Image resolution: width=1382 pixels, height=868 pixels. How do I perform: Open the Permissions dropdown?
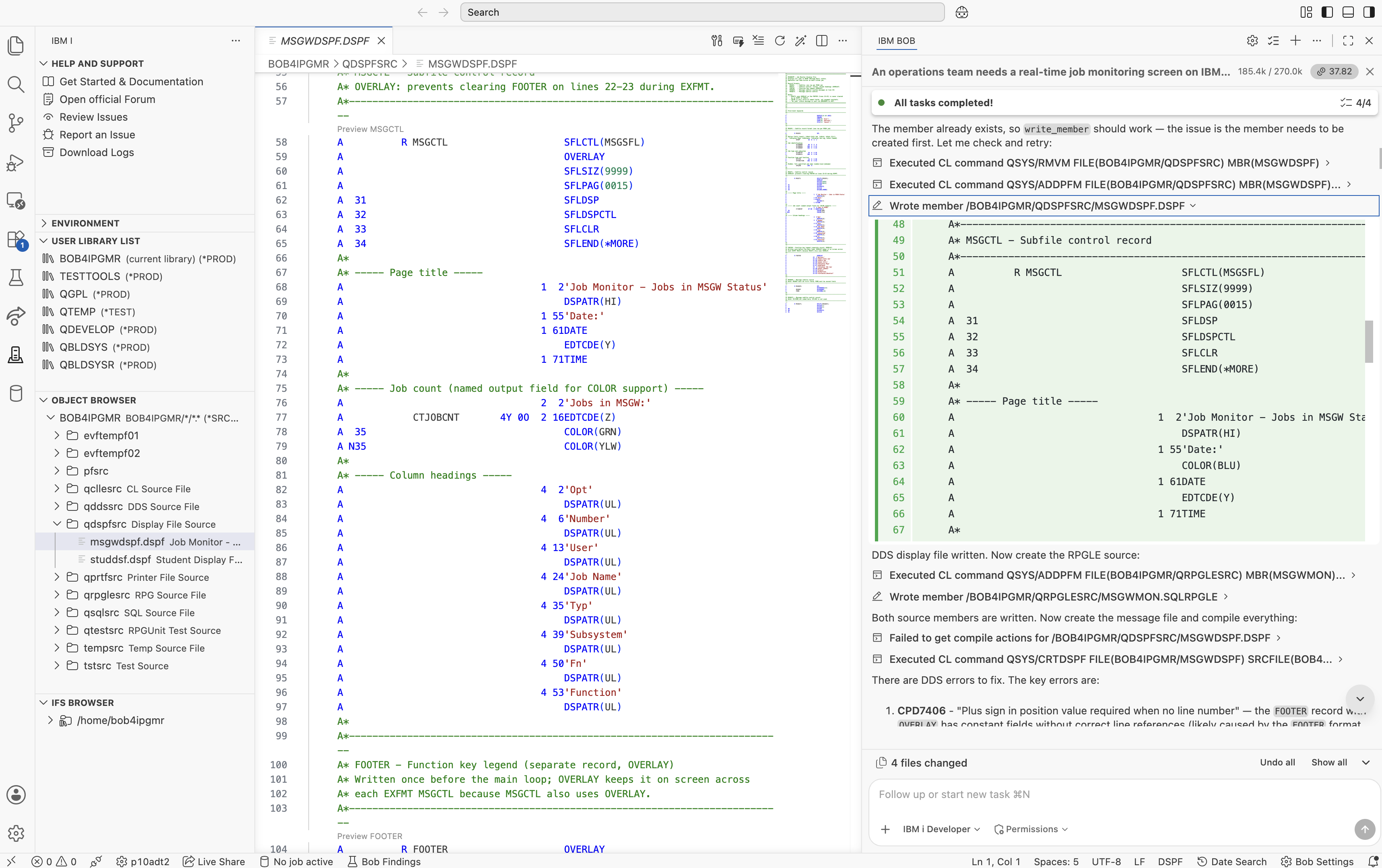pos(1031,829)
